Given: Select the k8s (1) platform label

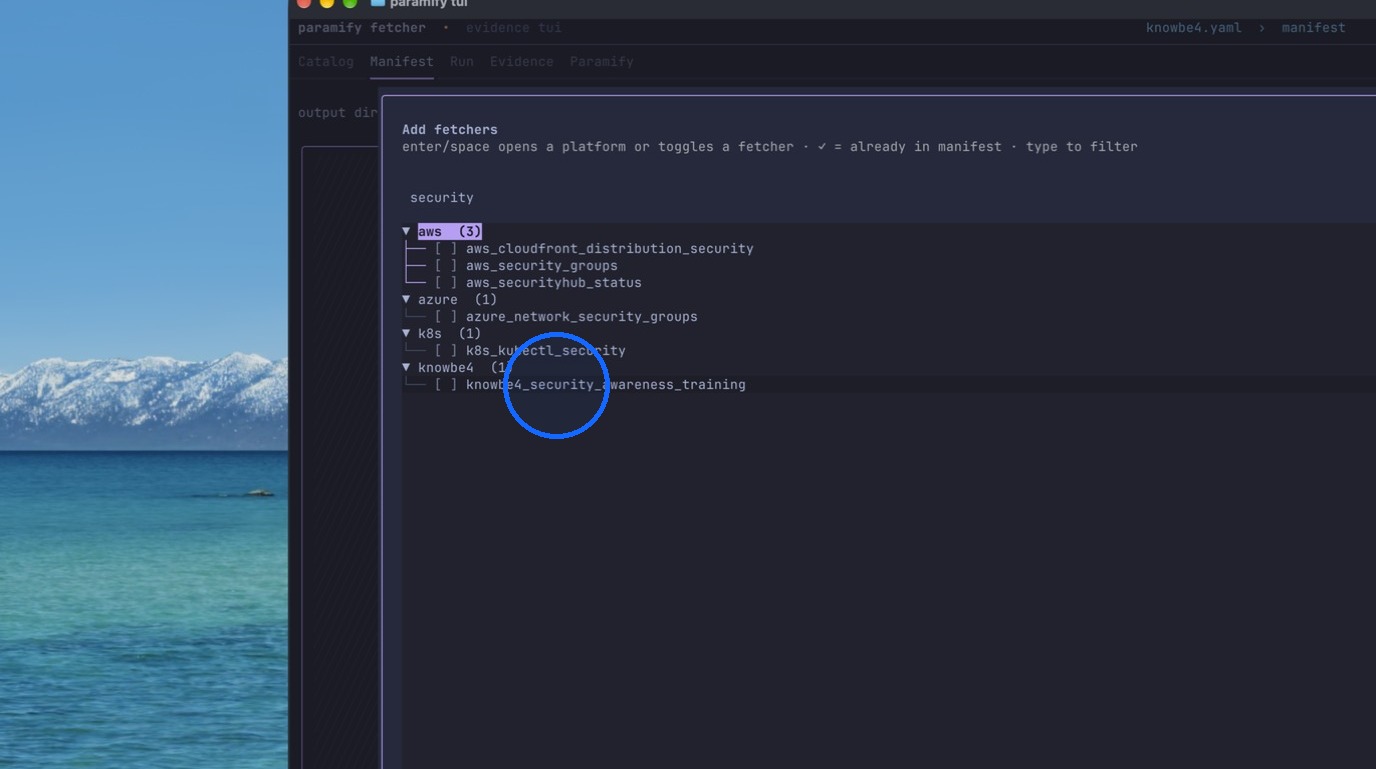Looking at the screenshot, I should pos(450,334).
